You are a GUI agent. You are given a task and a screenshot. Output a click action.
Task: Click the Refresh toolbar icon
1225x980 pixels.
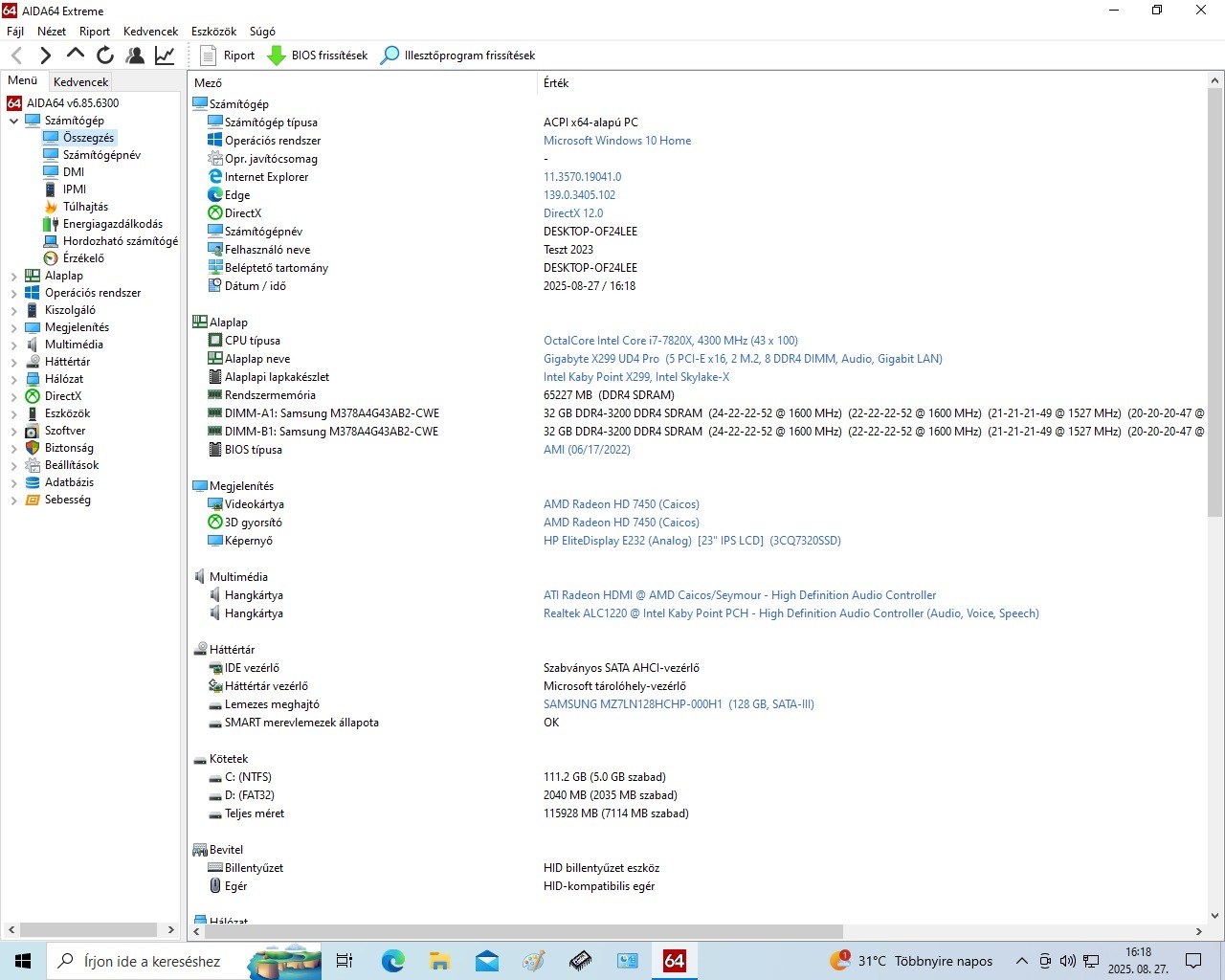click(105, 56)
